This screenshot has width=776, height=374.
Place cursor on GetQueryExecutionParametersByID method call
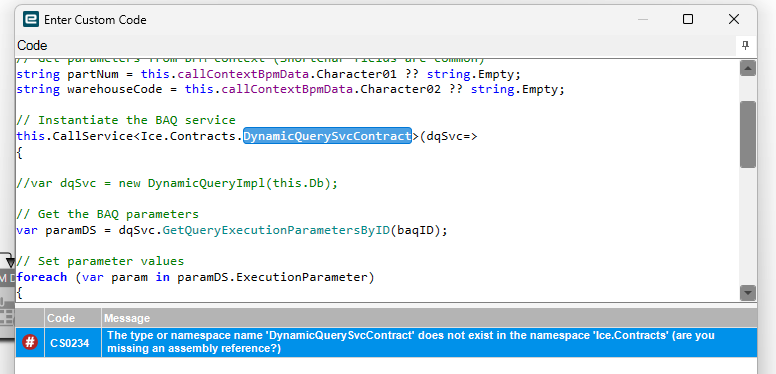(x=276, y=231)
